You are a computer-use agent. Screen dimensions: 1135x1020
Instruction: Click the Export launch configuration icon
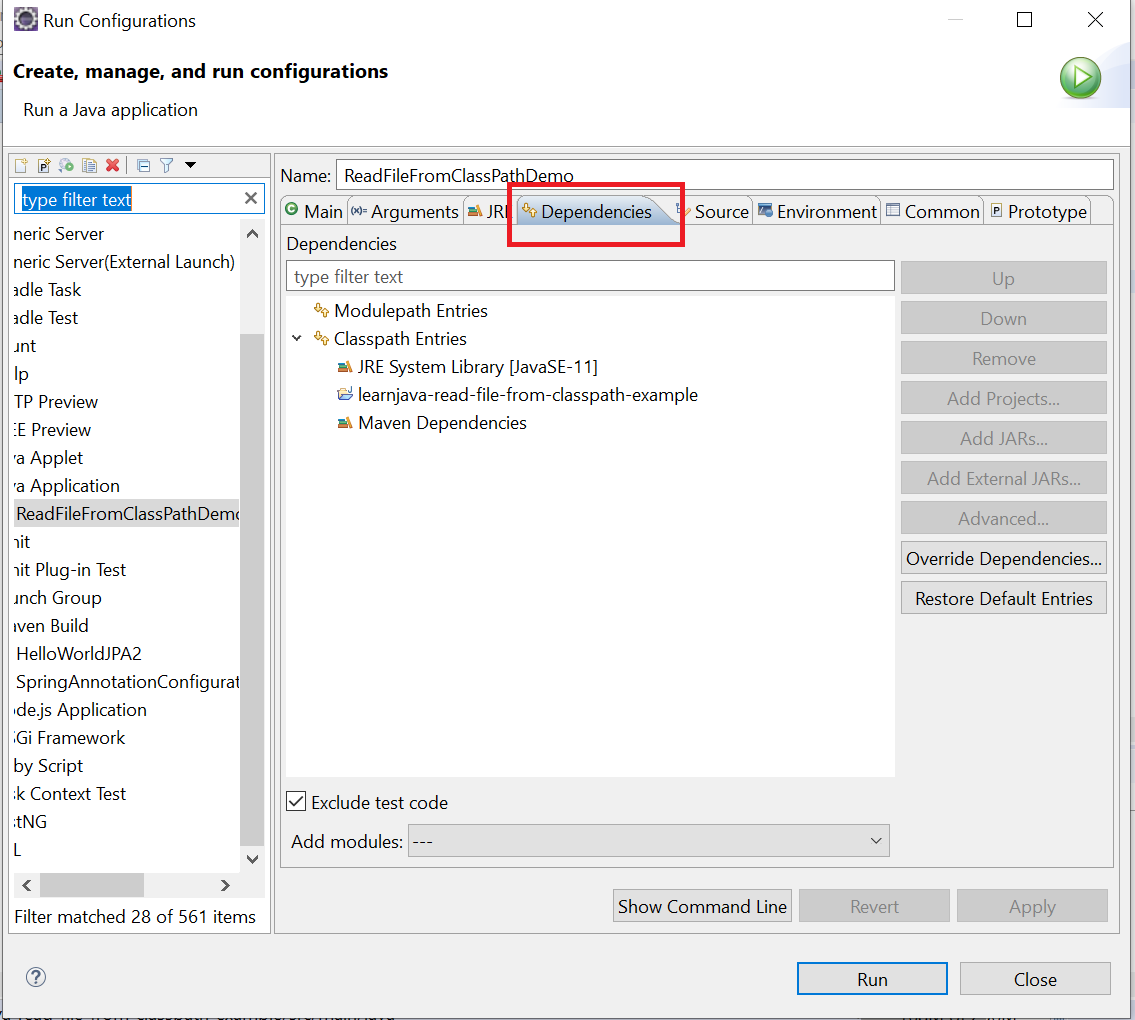67,166
